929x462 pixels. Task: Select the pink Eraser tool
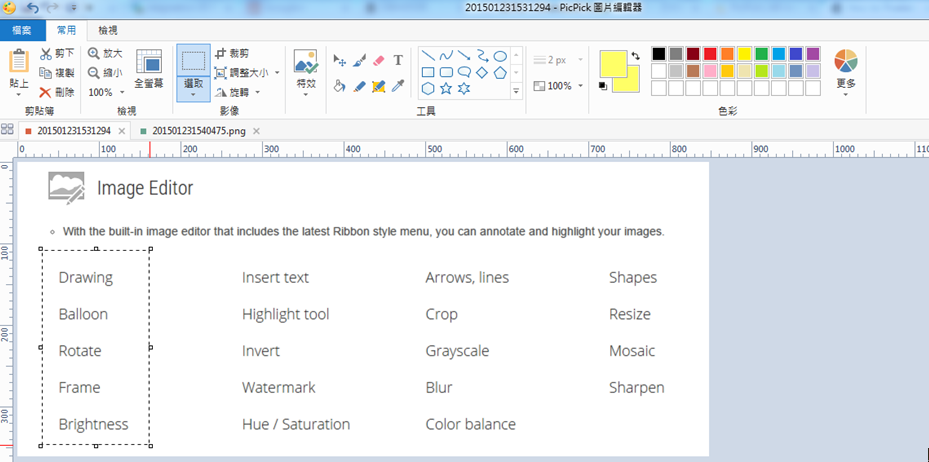click(379, 60)
